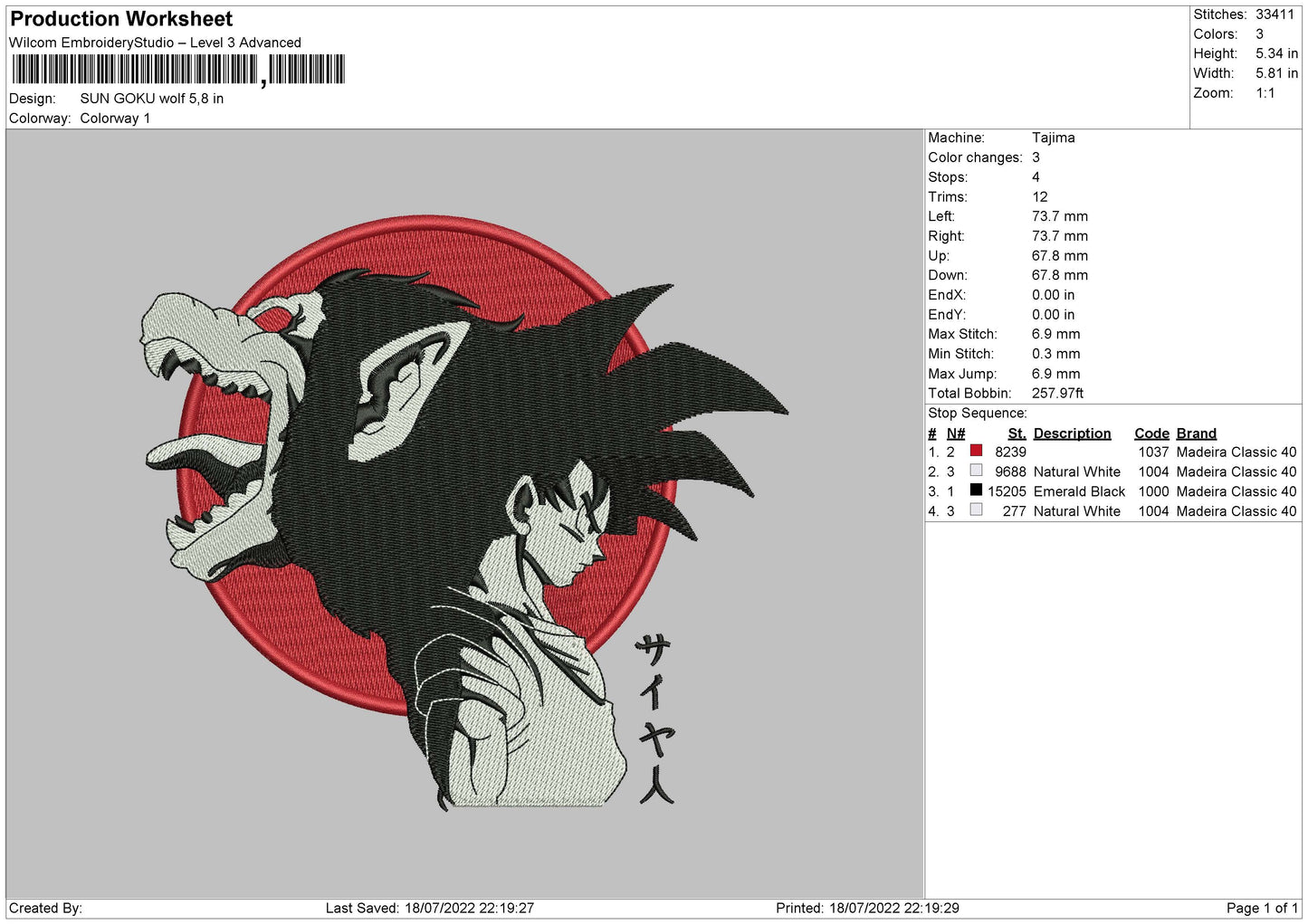Click the wolf's ear in the design

click(x=398, y=380)
